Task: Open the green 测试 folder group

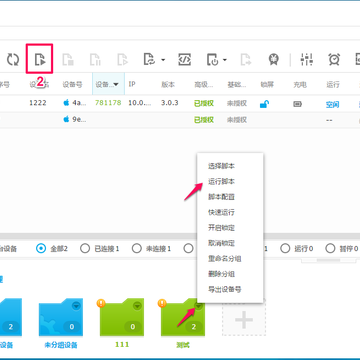Action: 183,317
